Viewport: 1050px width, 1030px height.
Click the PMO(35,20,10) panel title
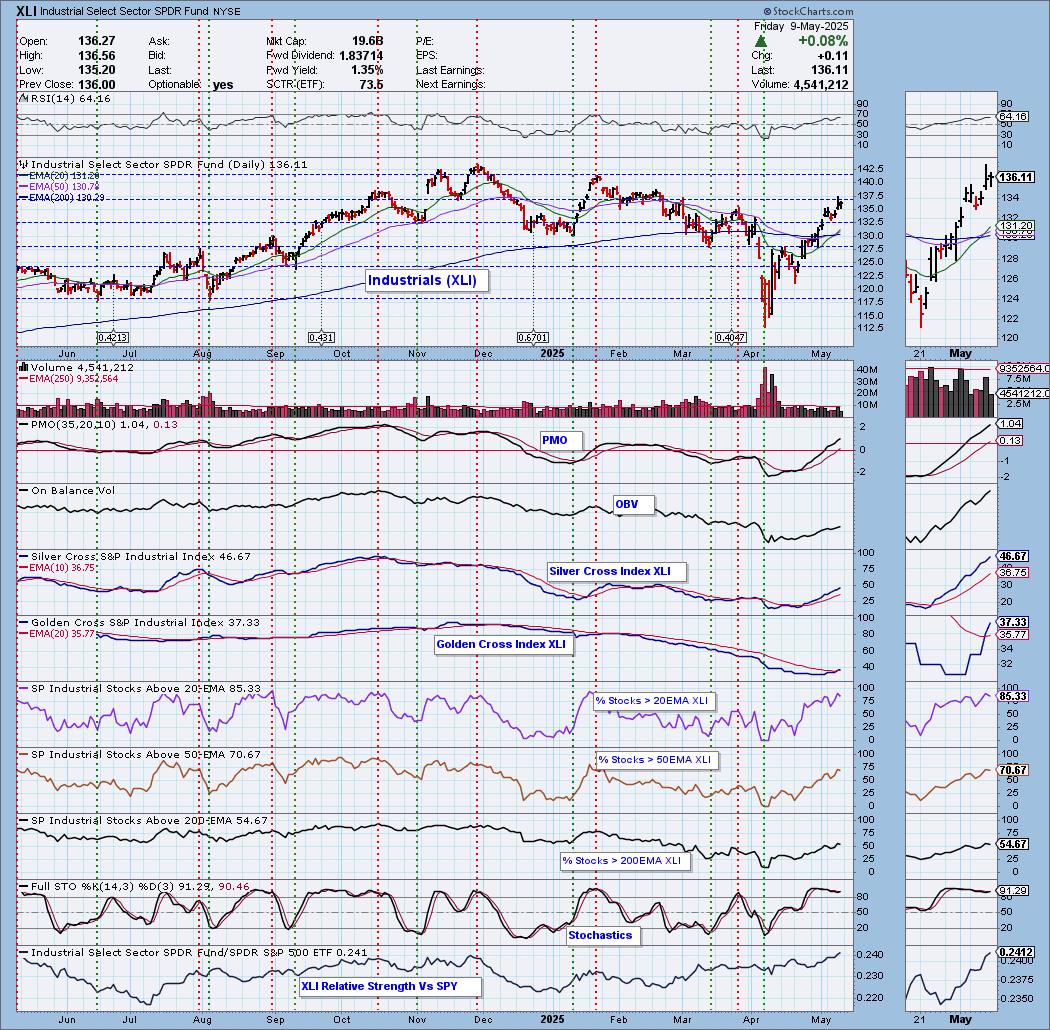coord(98,425)
